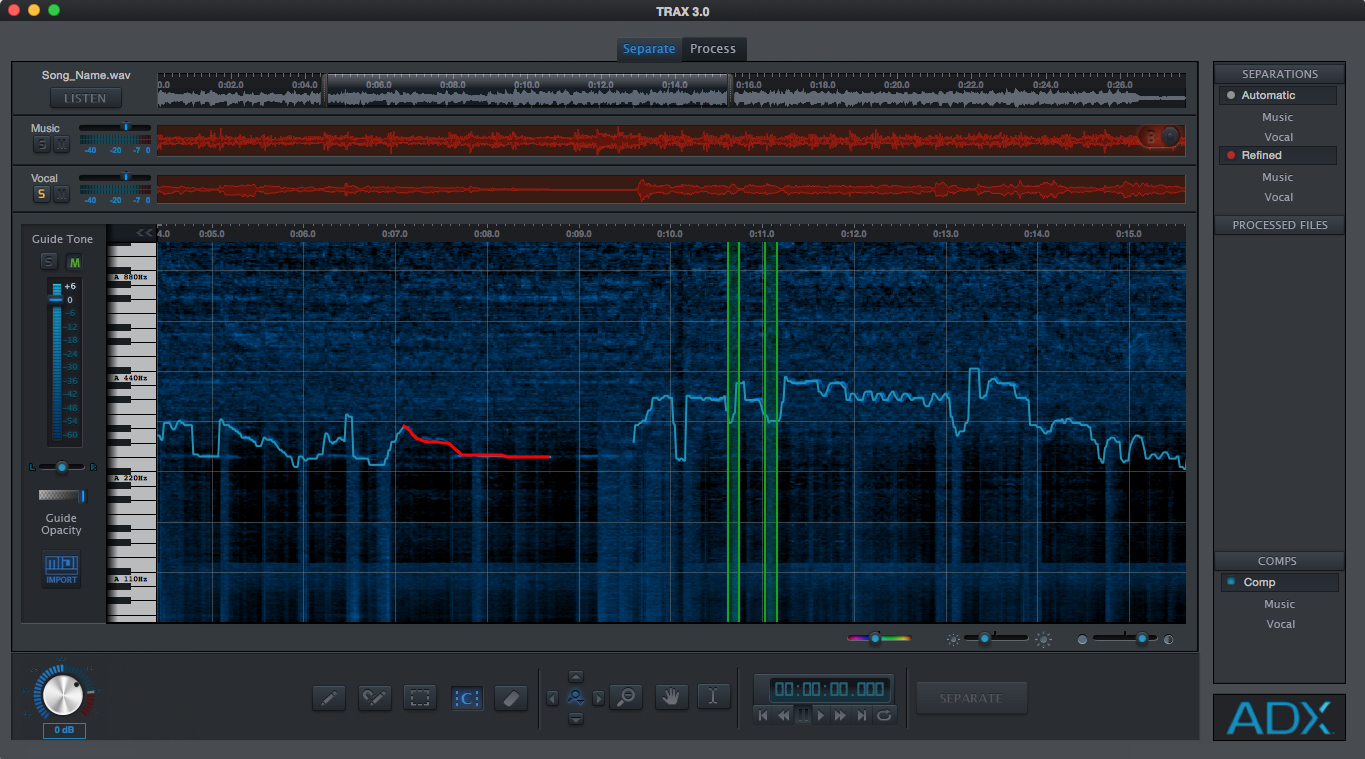Click the spectrogram color hue slider
The height and width of the screenshot is (759, 1365).
879,638
